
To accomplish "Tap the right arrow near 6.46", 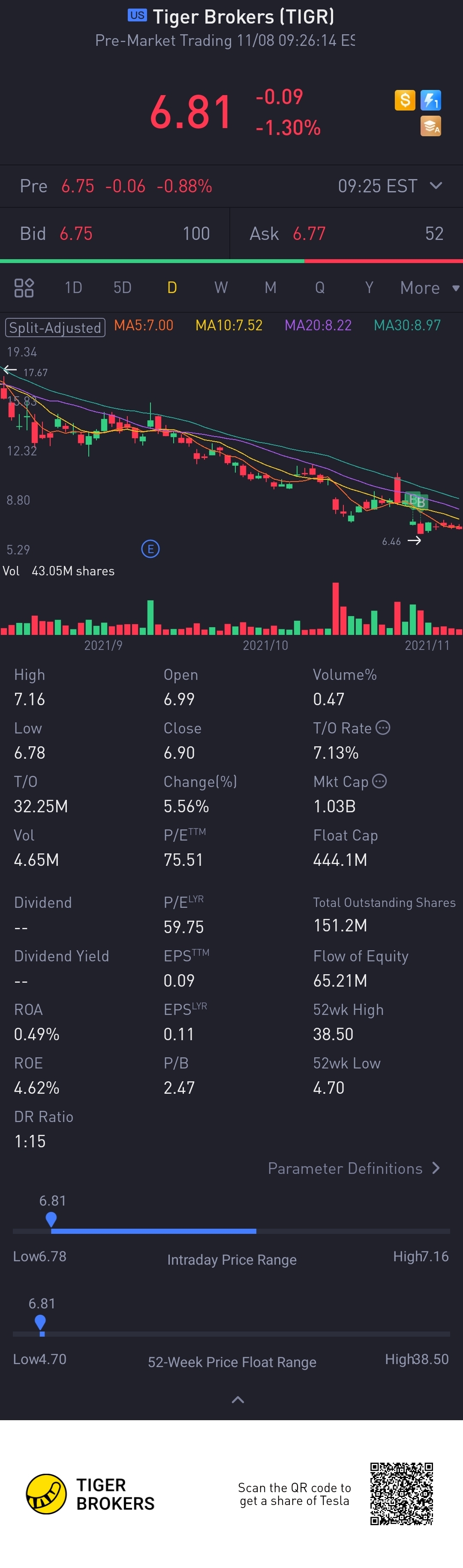I will [414, 541].
